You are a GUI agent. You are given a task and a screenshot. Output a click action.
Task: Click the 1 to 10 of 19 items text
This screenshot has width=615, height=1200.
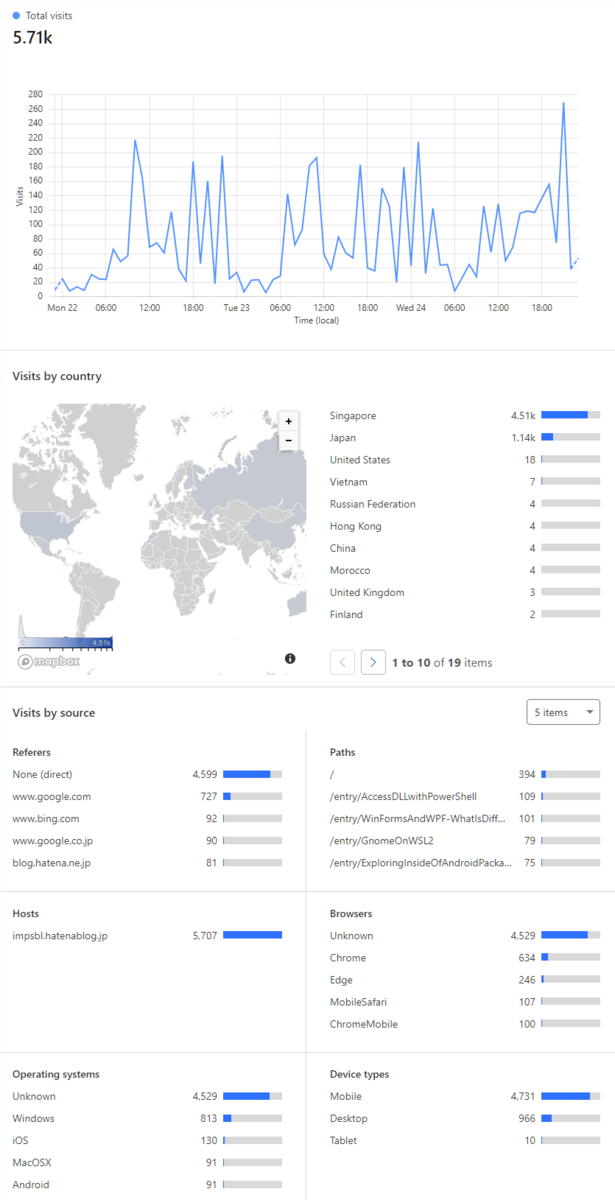pyautogui.click(x=442, y=662)
